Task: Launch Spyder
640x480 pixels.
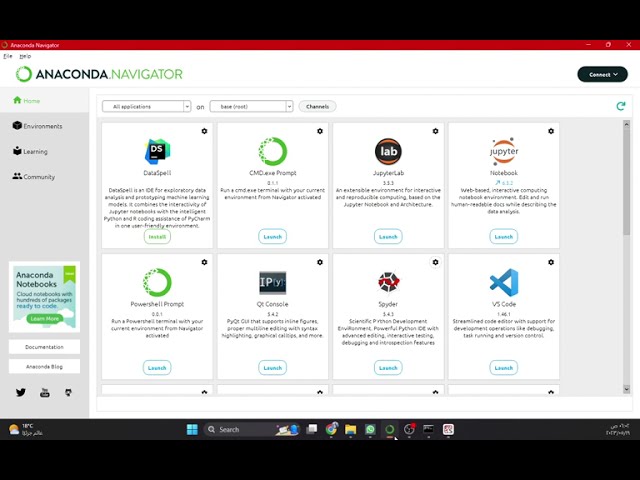Action: [x=388, y=368]
